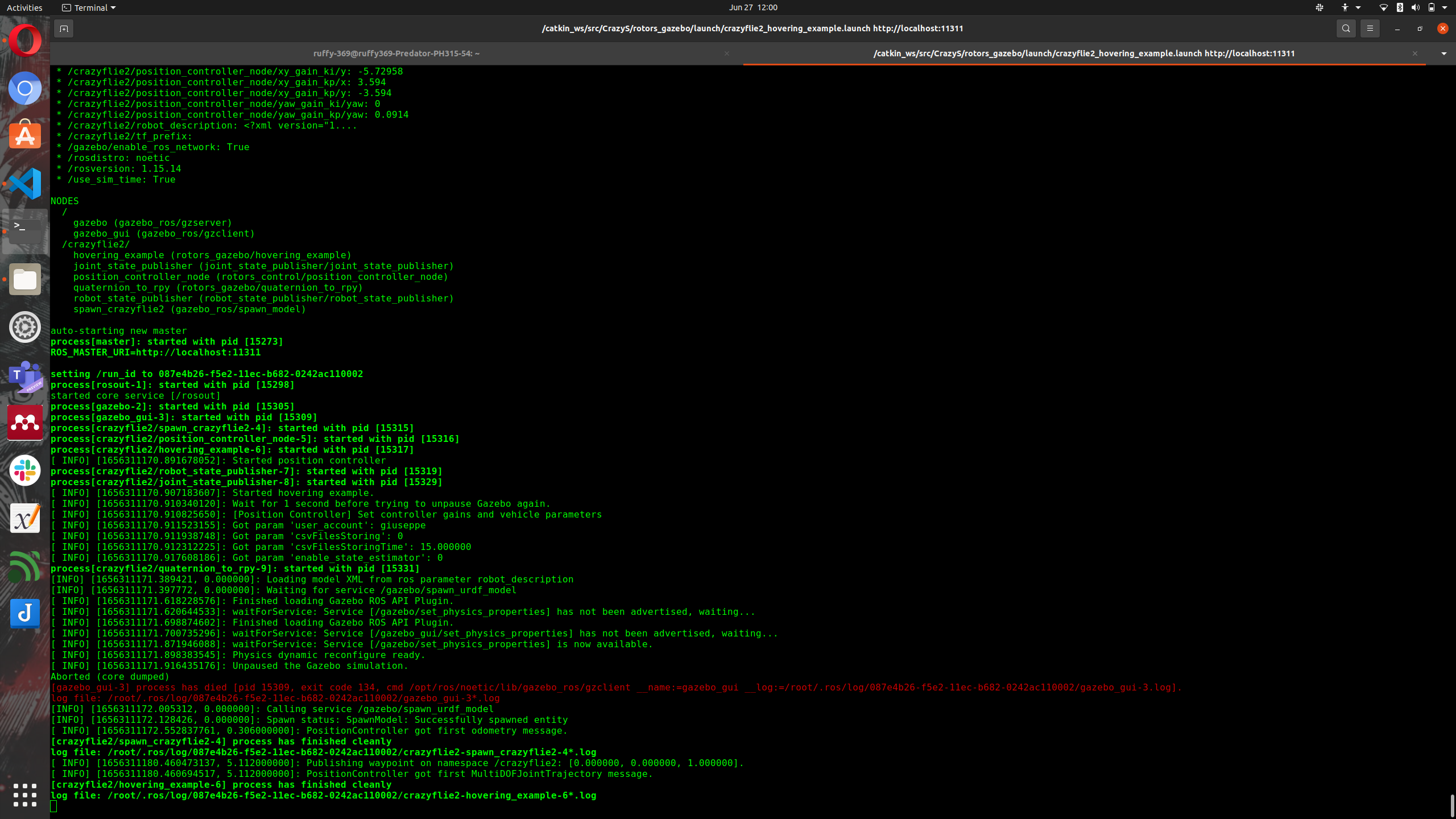Image resolution: width=1456 pixels, height=819 pixels.
Task: Click the 'setting /run_id to' line
Action: point(206,374)
